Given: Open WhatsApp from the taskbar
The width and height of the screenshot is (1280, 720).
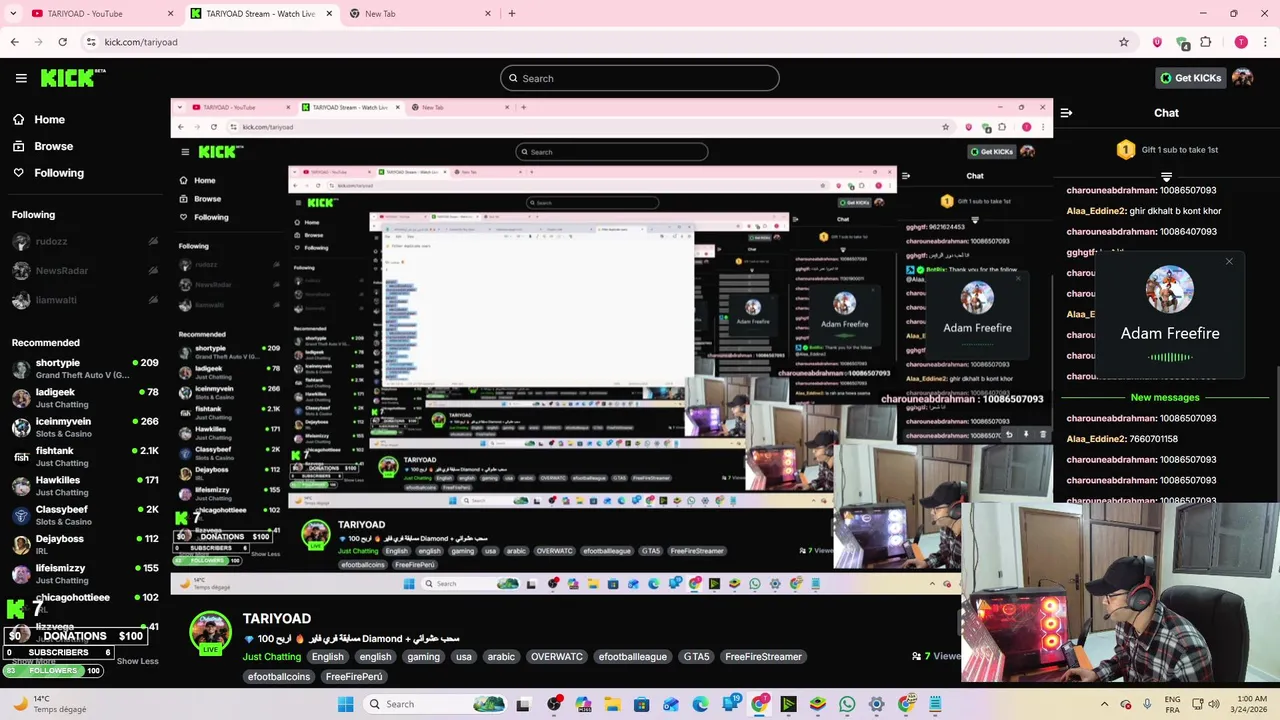Looking at the screenshot, I should (x=847, y=704).
